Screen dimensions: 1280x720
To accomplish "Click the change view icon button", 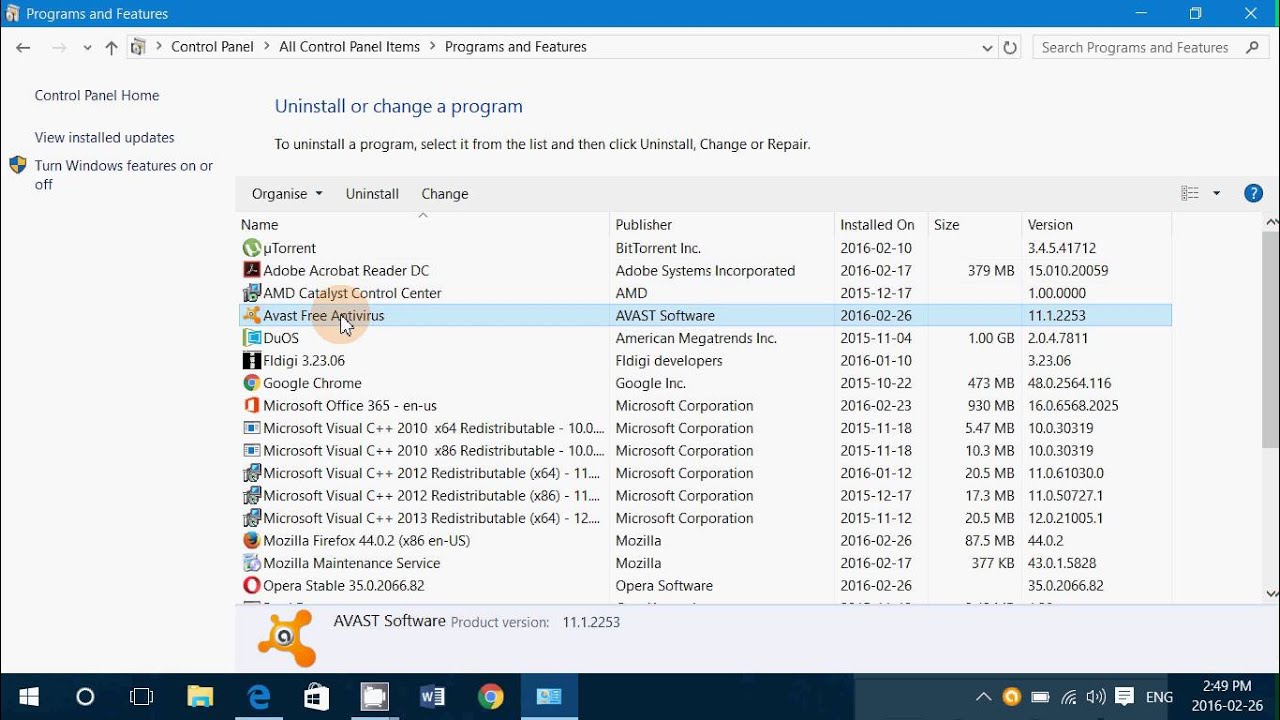I will tap(1190, 194).
